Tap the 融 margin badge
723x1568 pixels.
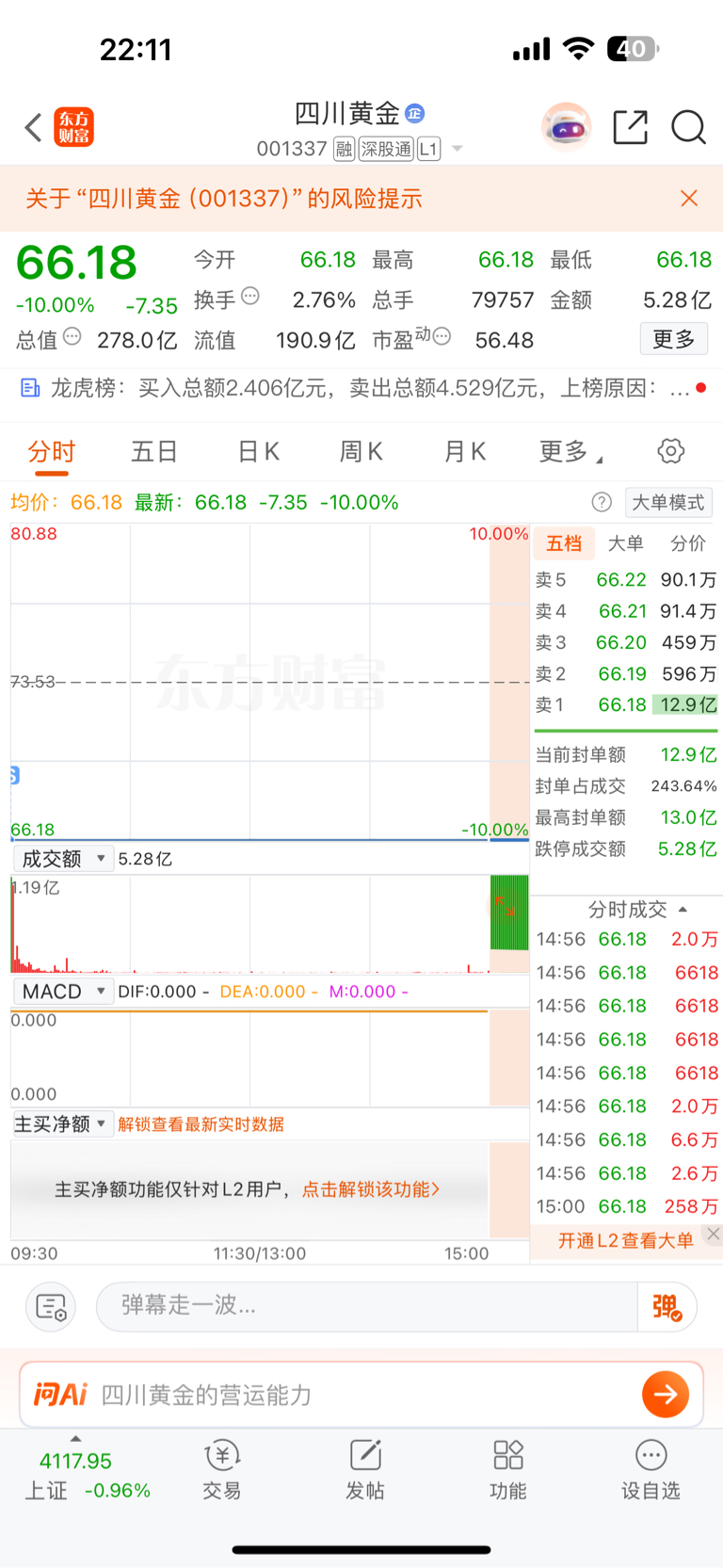click(x=345, y=149)
